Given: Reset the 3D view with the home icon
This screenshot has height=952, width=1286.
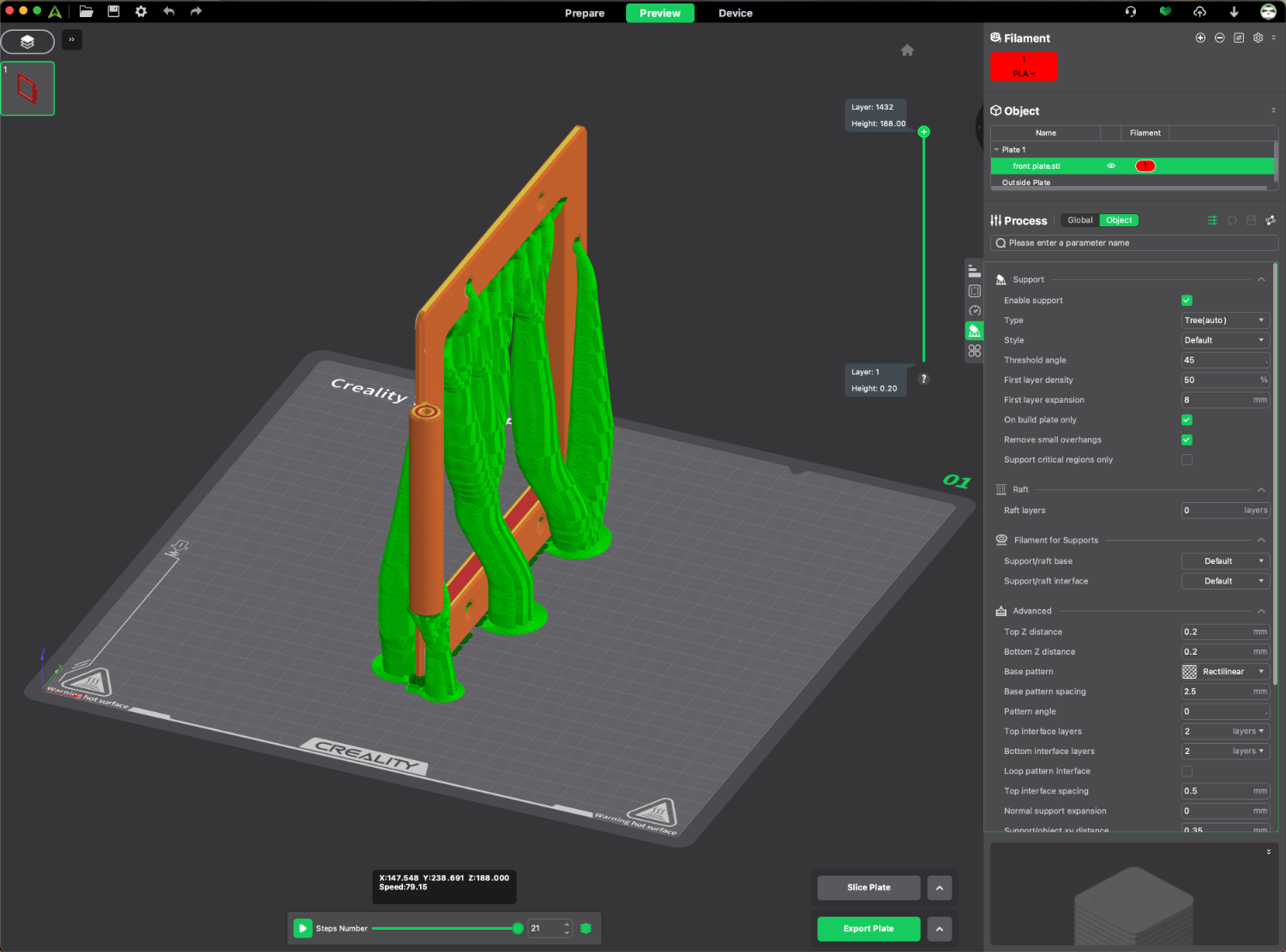Looking at the screenshot, I should tap(907, 50).
